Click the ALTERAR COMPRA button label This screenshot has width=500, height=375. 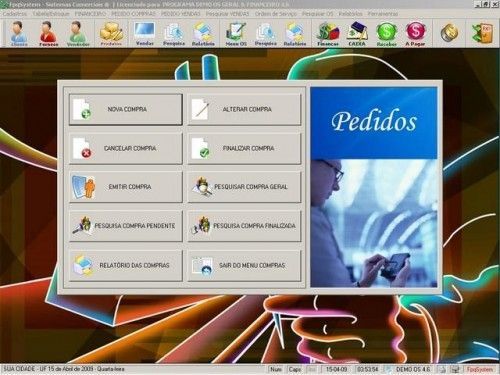tap(247, 109)
